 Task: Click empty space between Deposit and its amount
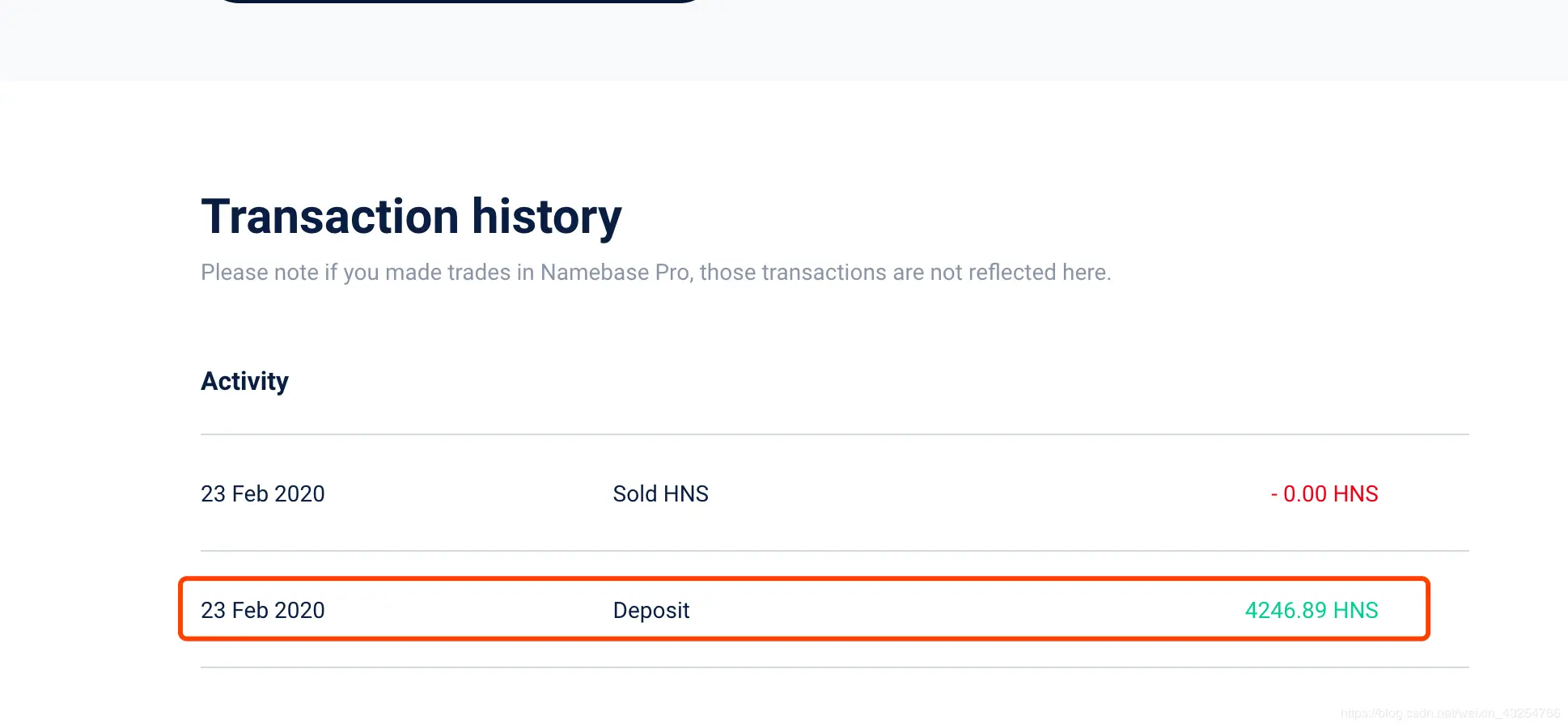(967, 610)
